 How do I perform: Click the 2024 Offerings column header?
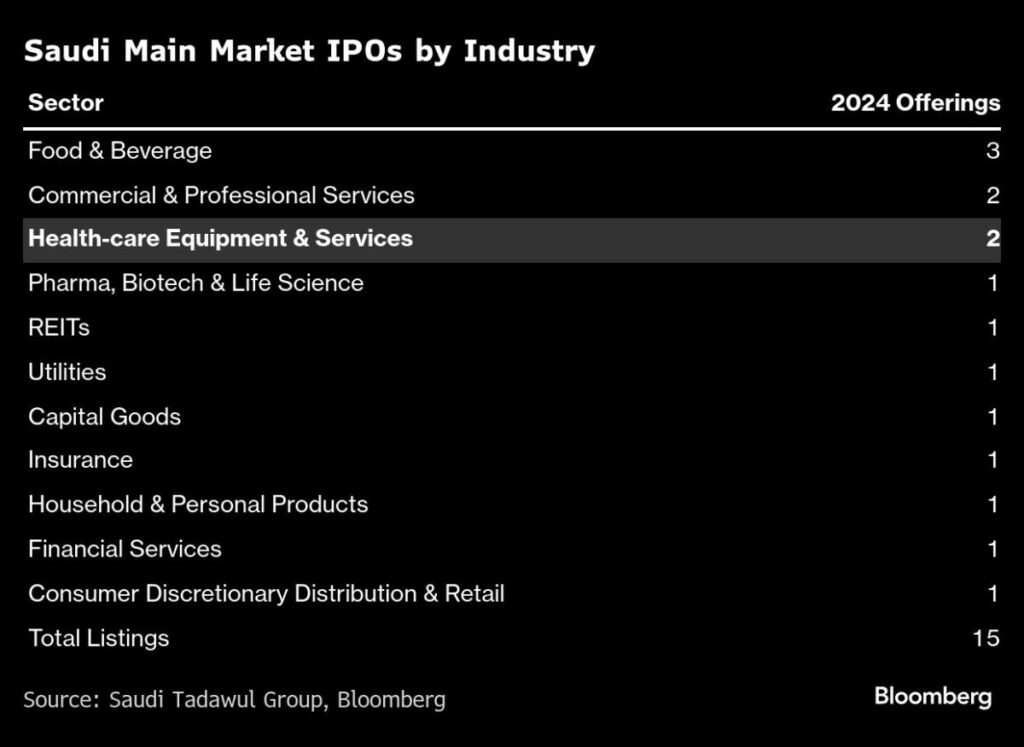(x=915, y=103)
